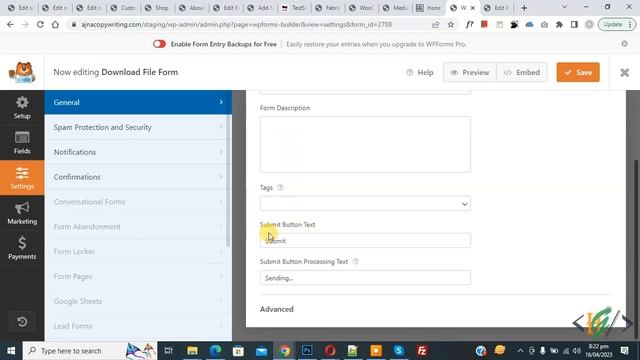640x360 pixels.
Task: Switch to the Shop browser tab
Action: pyautogui.click(x=157, y=8)
